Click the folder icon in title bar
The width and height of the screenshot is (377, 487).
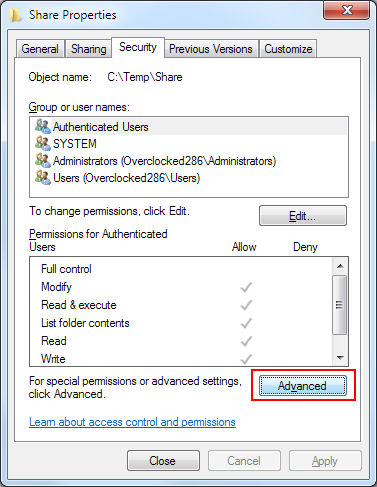coord(15,15)
